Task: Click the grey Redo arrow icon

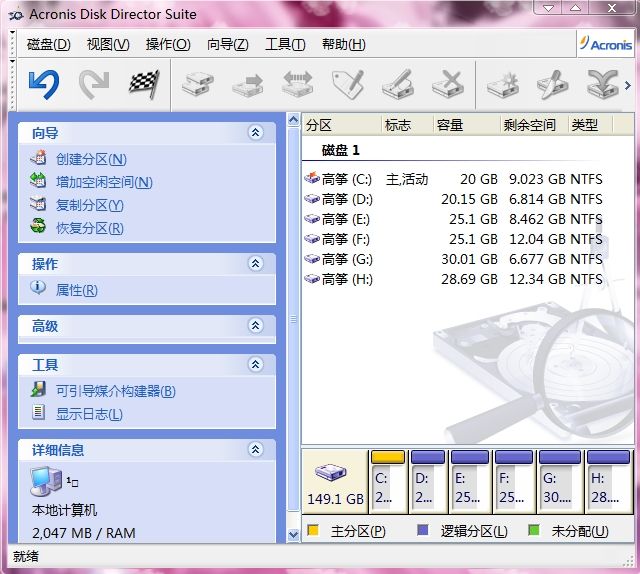Action: point(93,85)
